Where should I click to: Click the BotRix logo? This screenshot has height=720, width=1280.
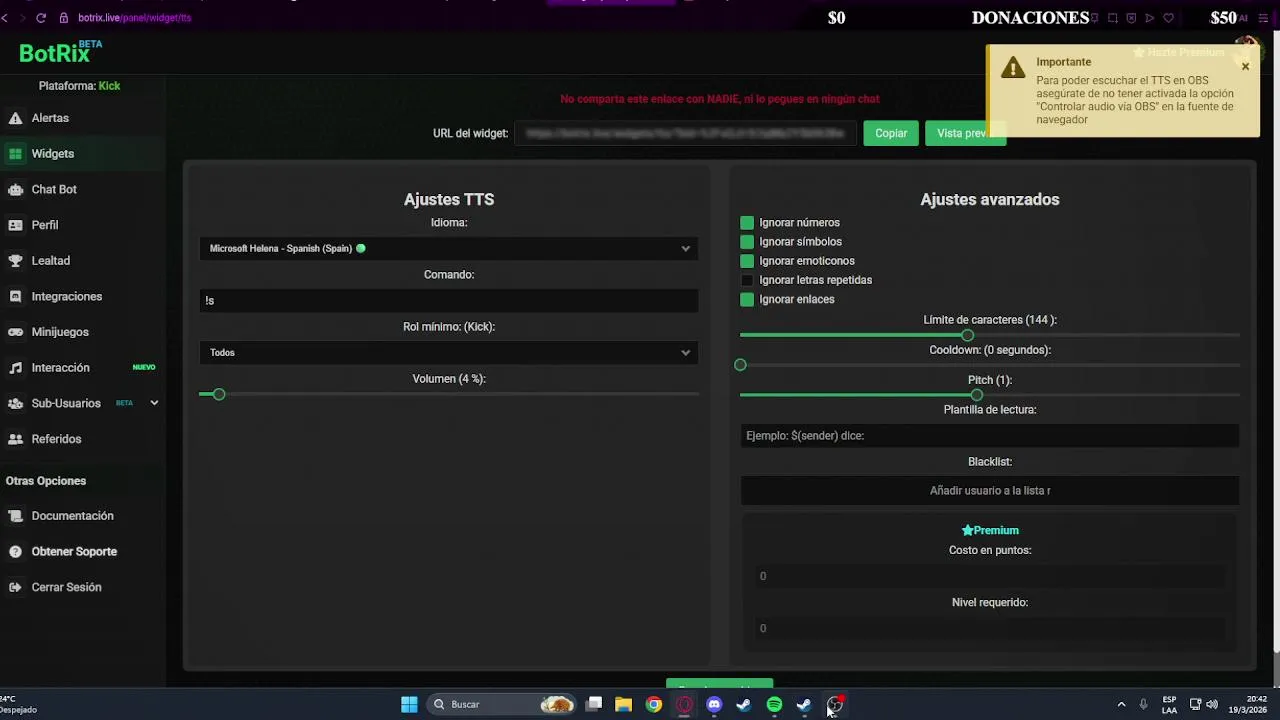click(60, 53)
